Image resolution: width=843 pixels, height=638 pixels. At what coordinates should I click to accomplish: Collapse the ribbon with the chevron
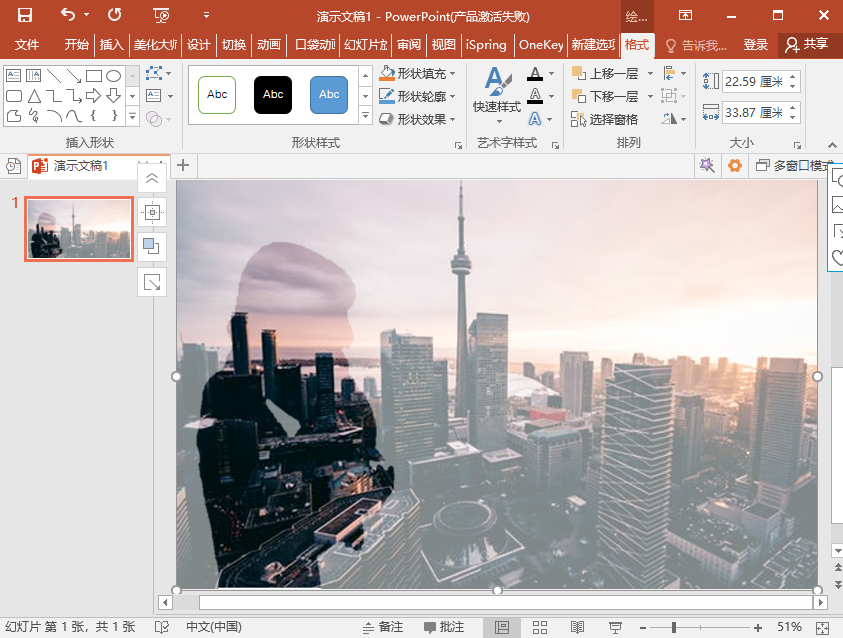[832, 145]
